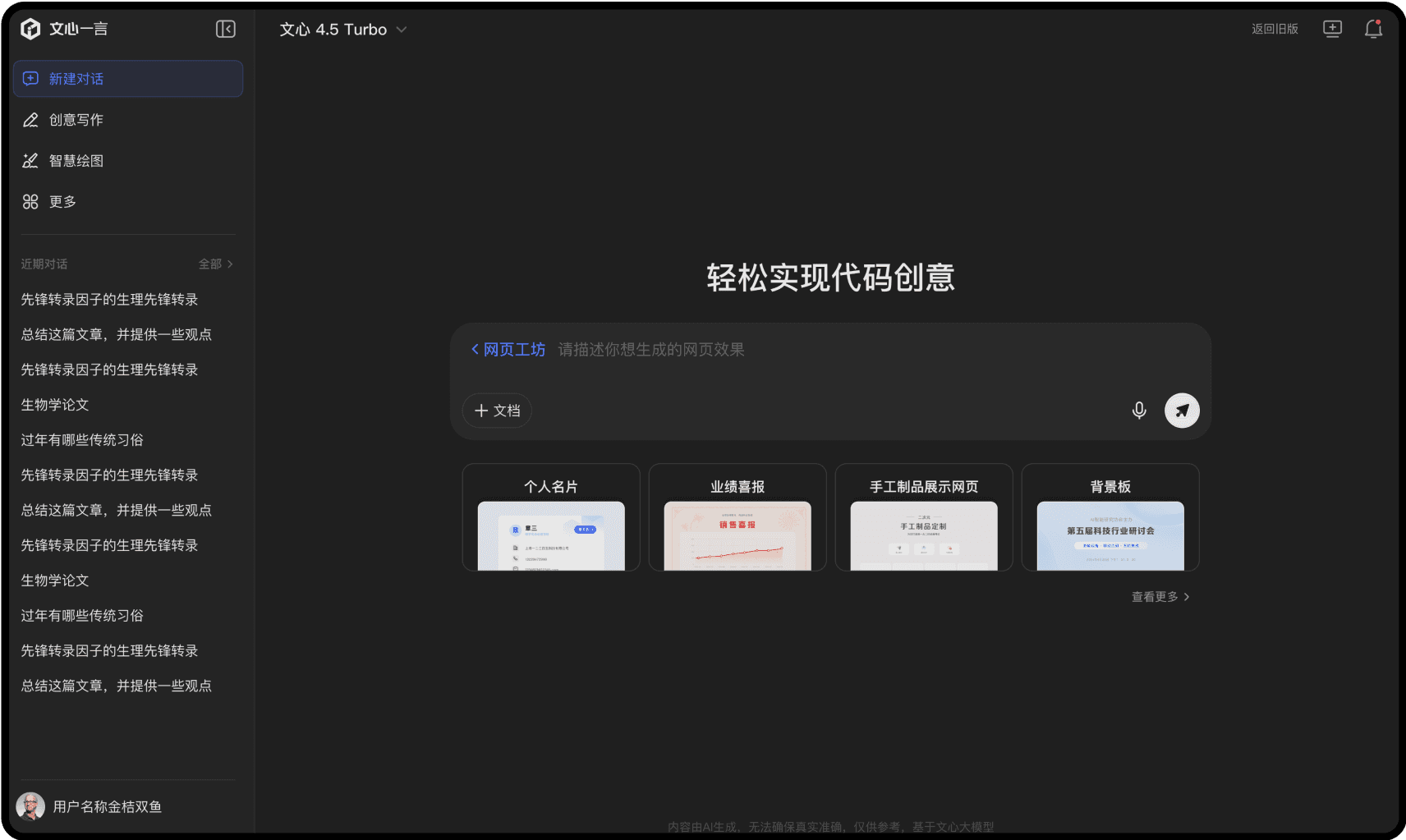Open second 生物学论文 conversation
This screenshot has height=840, width=1406.
click(x=55, y=581)
